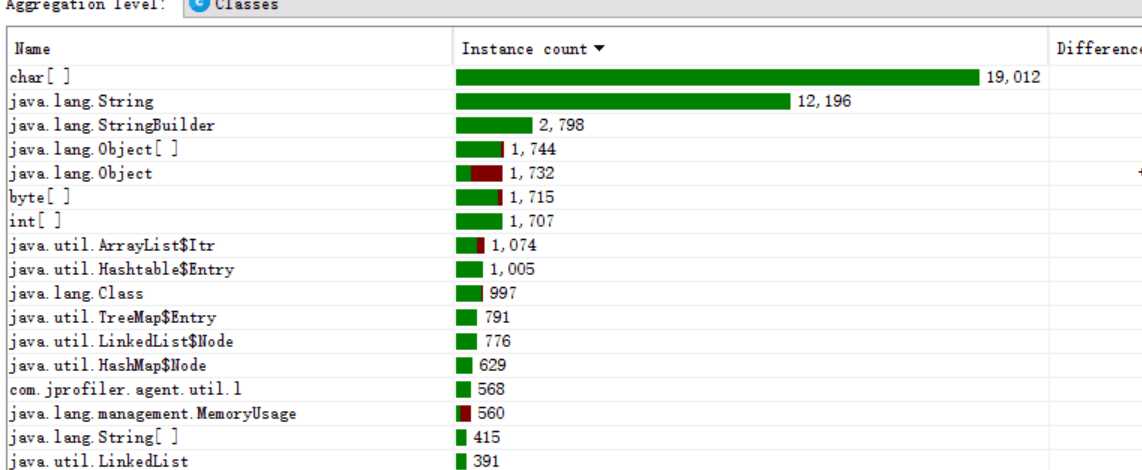1142x470 pixels.
Task: Click the Classes aggregation level icon
Action: pyautogui.click(x=199, y=4)
